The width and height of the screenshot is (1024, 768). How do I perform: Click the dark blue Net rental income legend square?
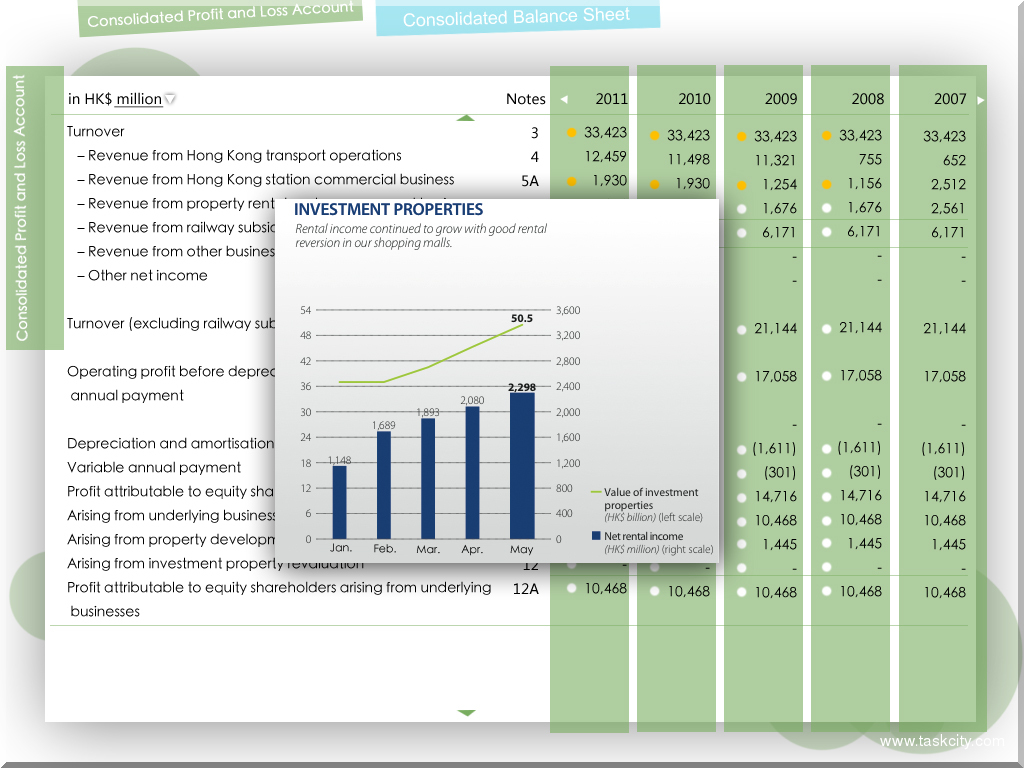point(596,537)
